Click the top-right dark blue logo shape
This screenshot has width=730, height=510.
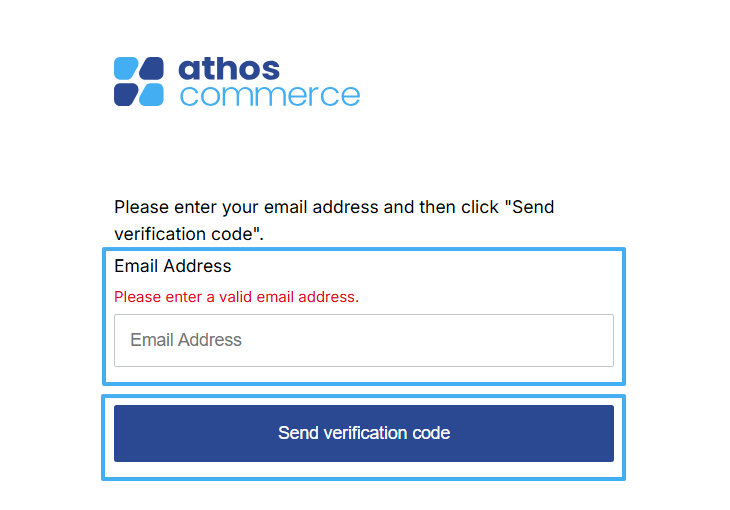pos(151,69)
